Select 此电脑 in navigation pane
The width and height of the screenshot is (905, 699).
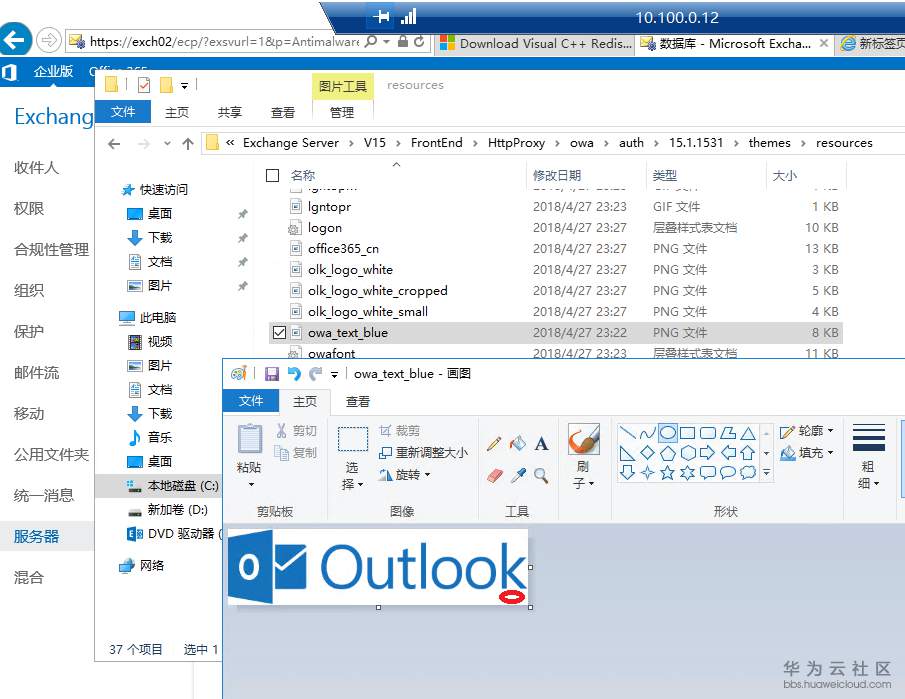148,317
